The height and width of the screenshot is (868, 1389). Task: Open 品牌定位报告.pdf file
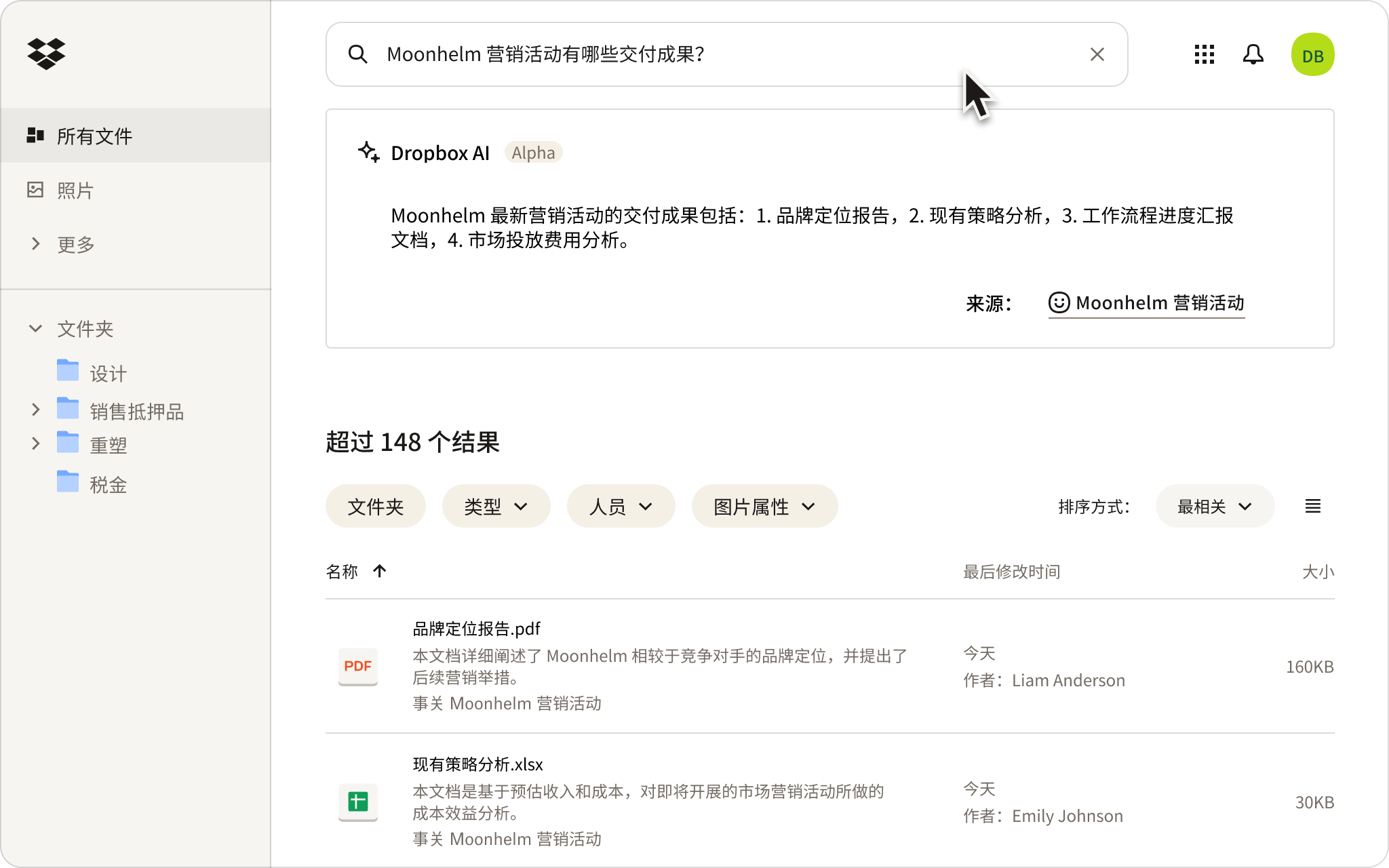476,629
